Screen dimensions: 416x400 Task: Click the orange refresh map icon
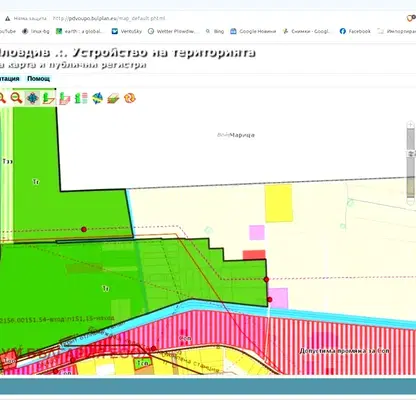point(130,98)
